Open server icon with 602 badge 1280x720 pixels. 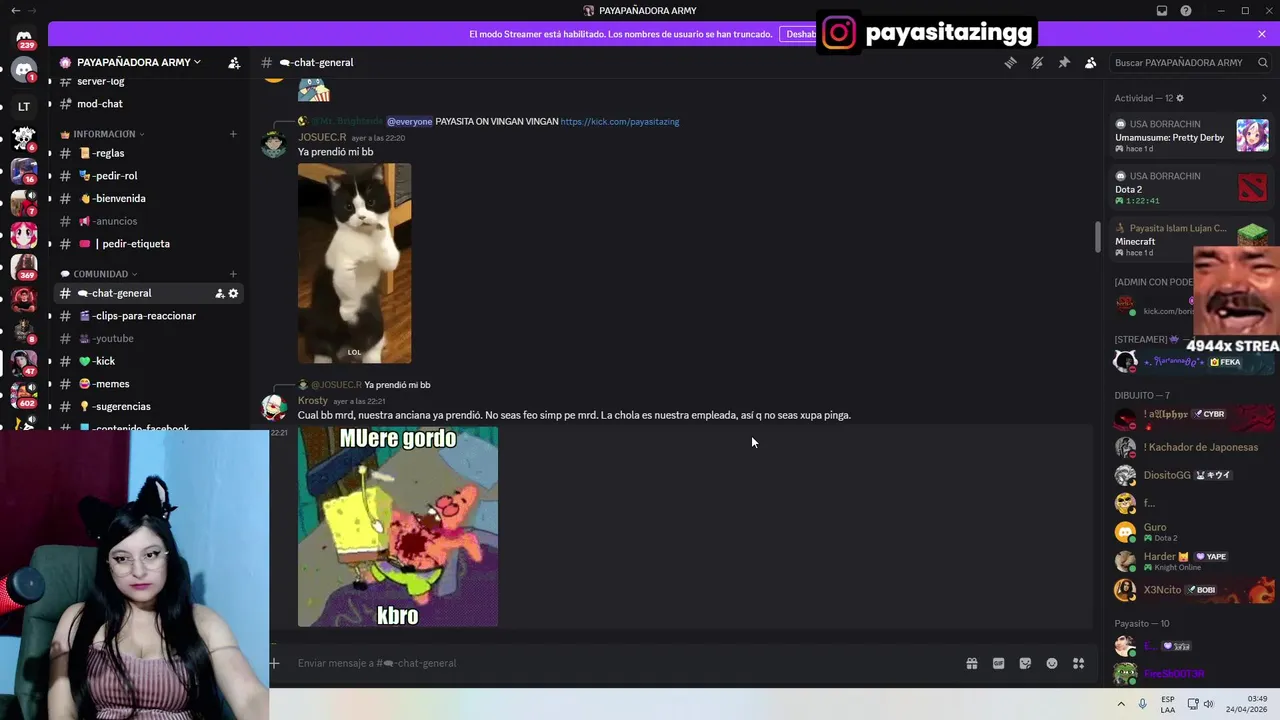(24, 394)
